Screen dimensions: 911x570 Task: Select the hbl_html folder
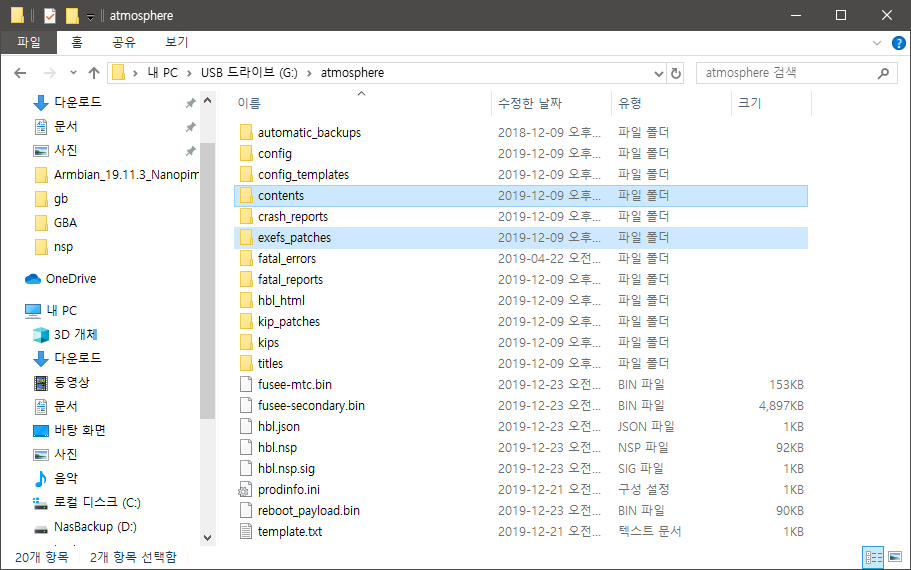tap(281, 300)
